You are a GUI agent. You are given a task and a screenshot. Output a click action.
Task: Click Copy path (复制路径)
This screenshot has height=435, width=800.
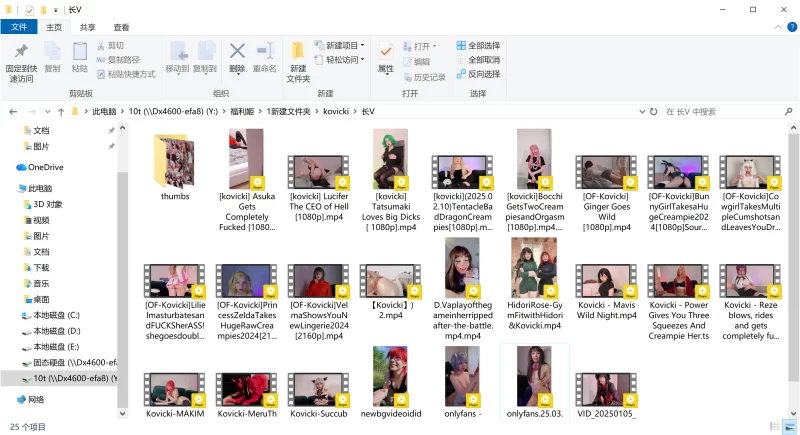click(x=118, y=60)
